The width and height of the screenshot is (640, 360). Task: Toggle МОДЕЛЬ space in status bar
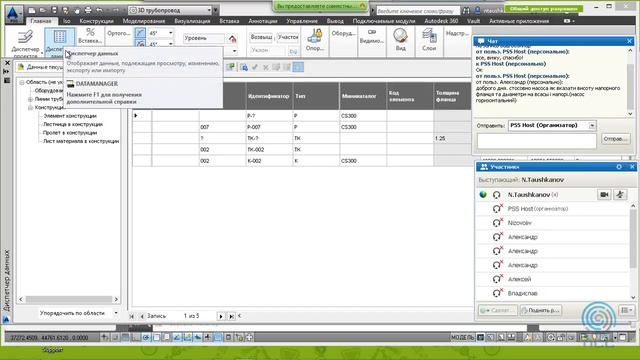pos(462,337)
